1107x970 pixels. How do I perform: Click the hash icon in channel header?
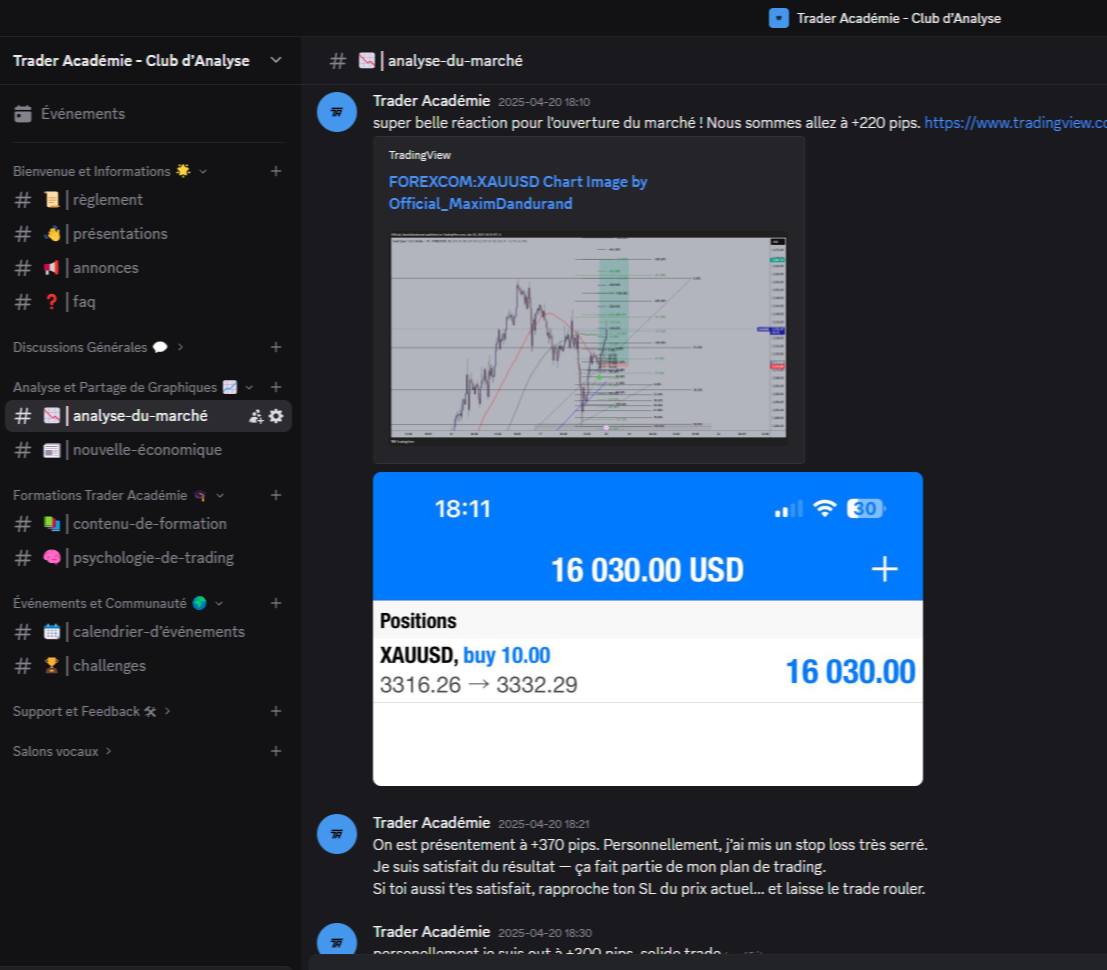(337, 61)
